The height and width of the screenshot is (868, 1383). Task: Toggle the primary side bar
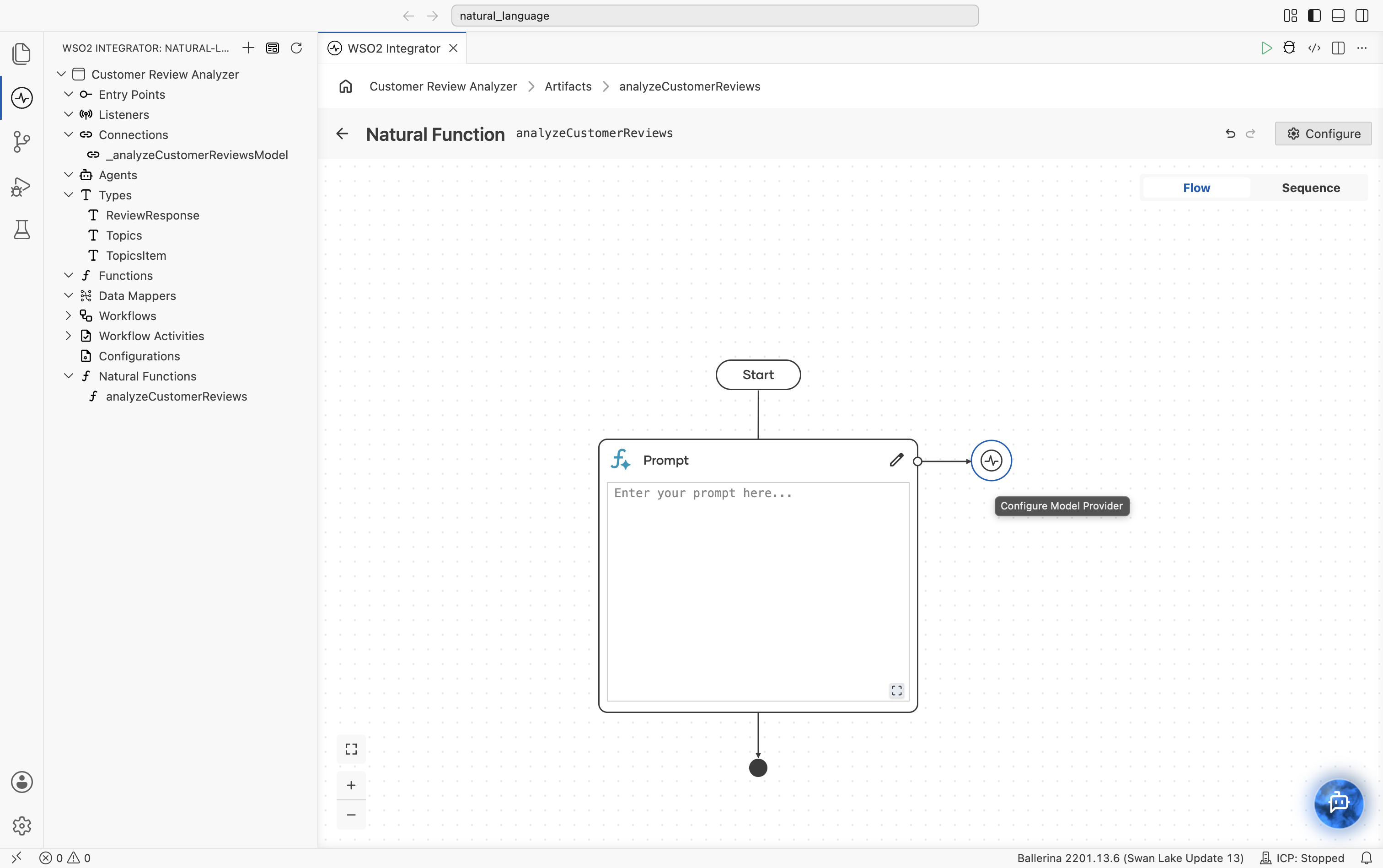point(1314,16)
